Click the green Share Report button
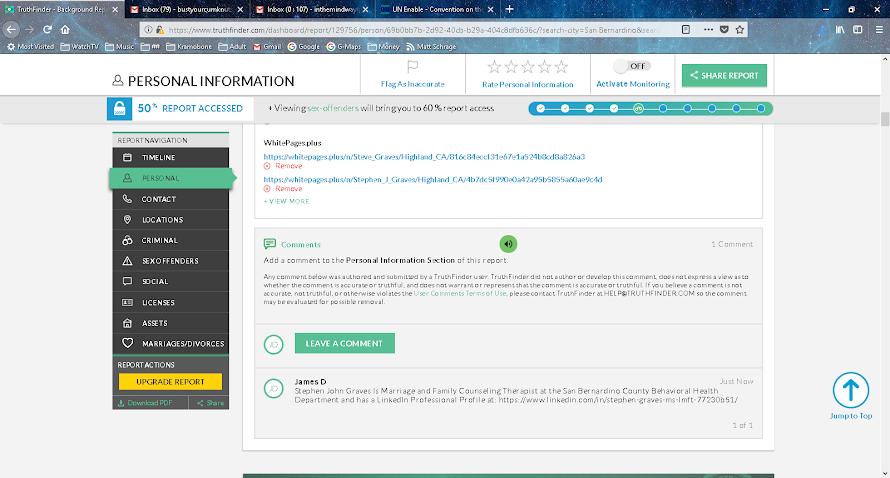The height and width of the screenshot is (478, 890). pyautogui.click(x=724, y=76)
